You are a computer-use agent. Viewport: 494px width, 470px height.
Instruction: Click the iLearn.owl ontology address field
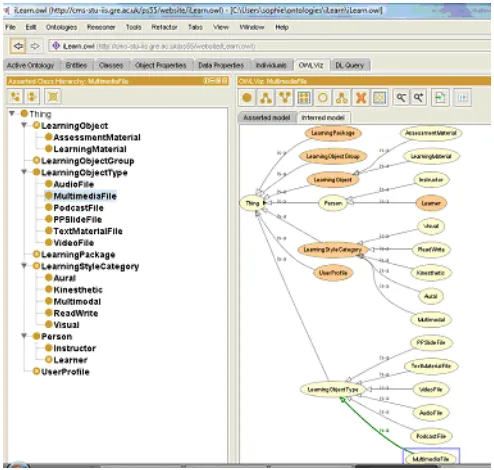pyautogui.click(x=269, y=46)
